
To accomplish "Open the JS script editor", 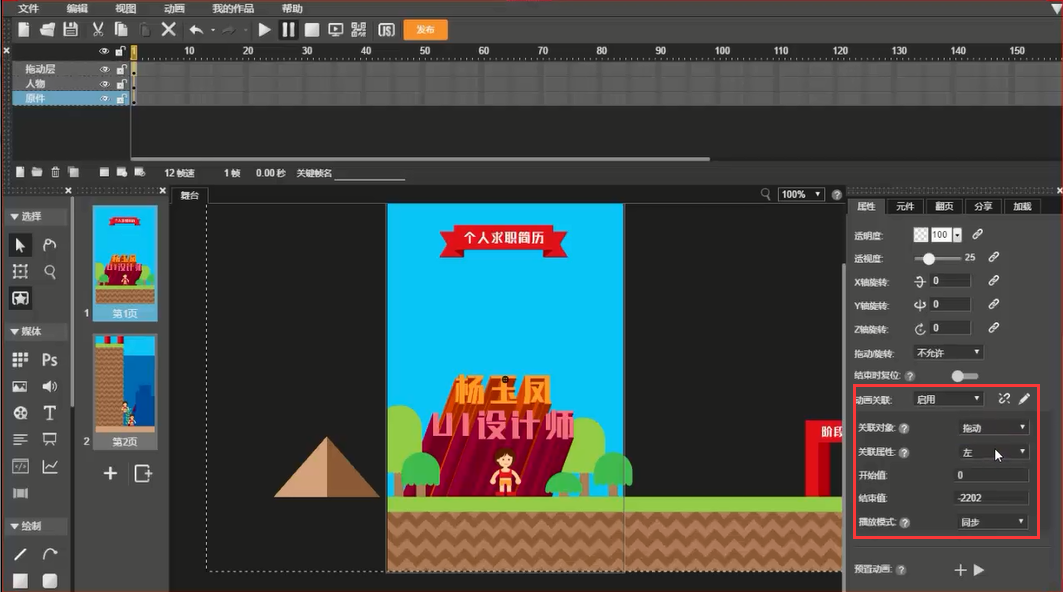I will (x=386, y=29).
